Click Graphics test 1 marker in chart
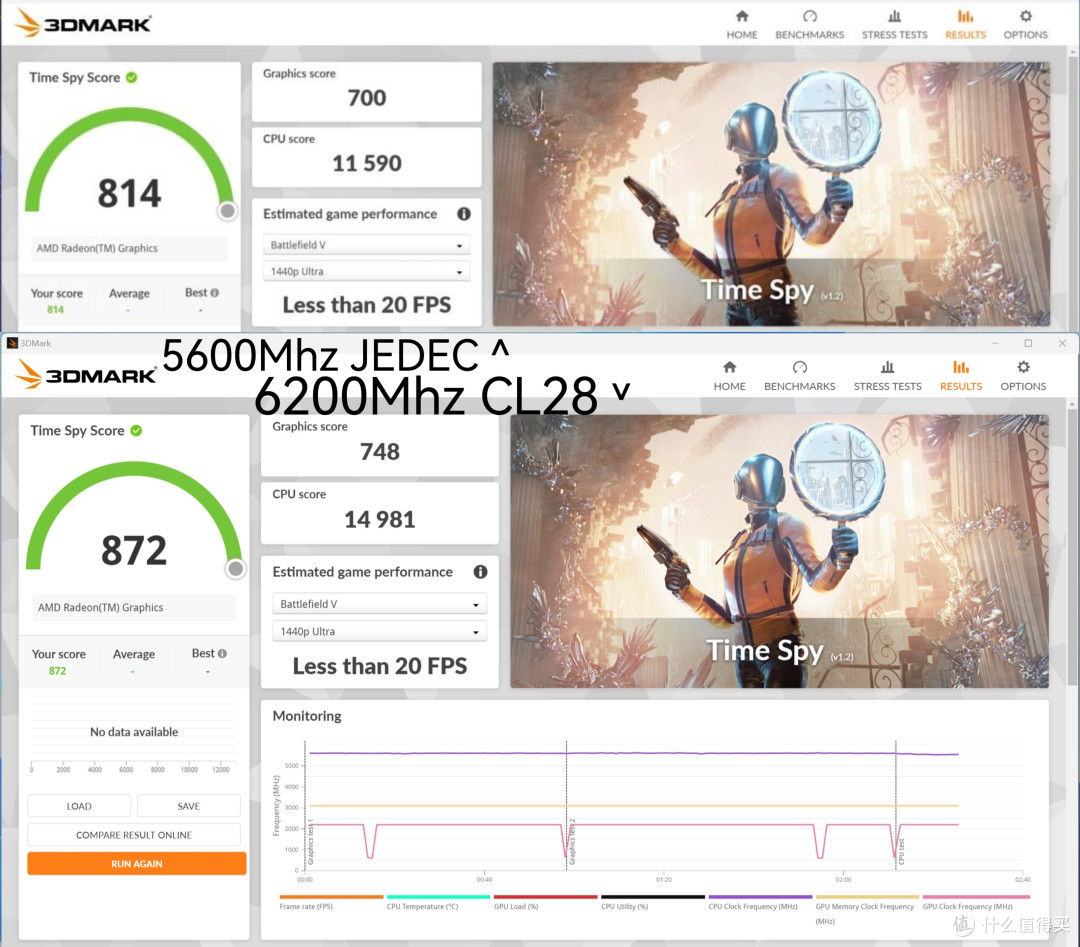 coord(310,842)
